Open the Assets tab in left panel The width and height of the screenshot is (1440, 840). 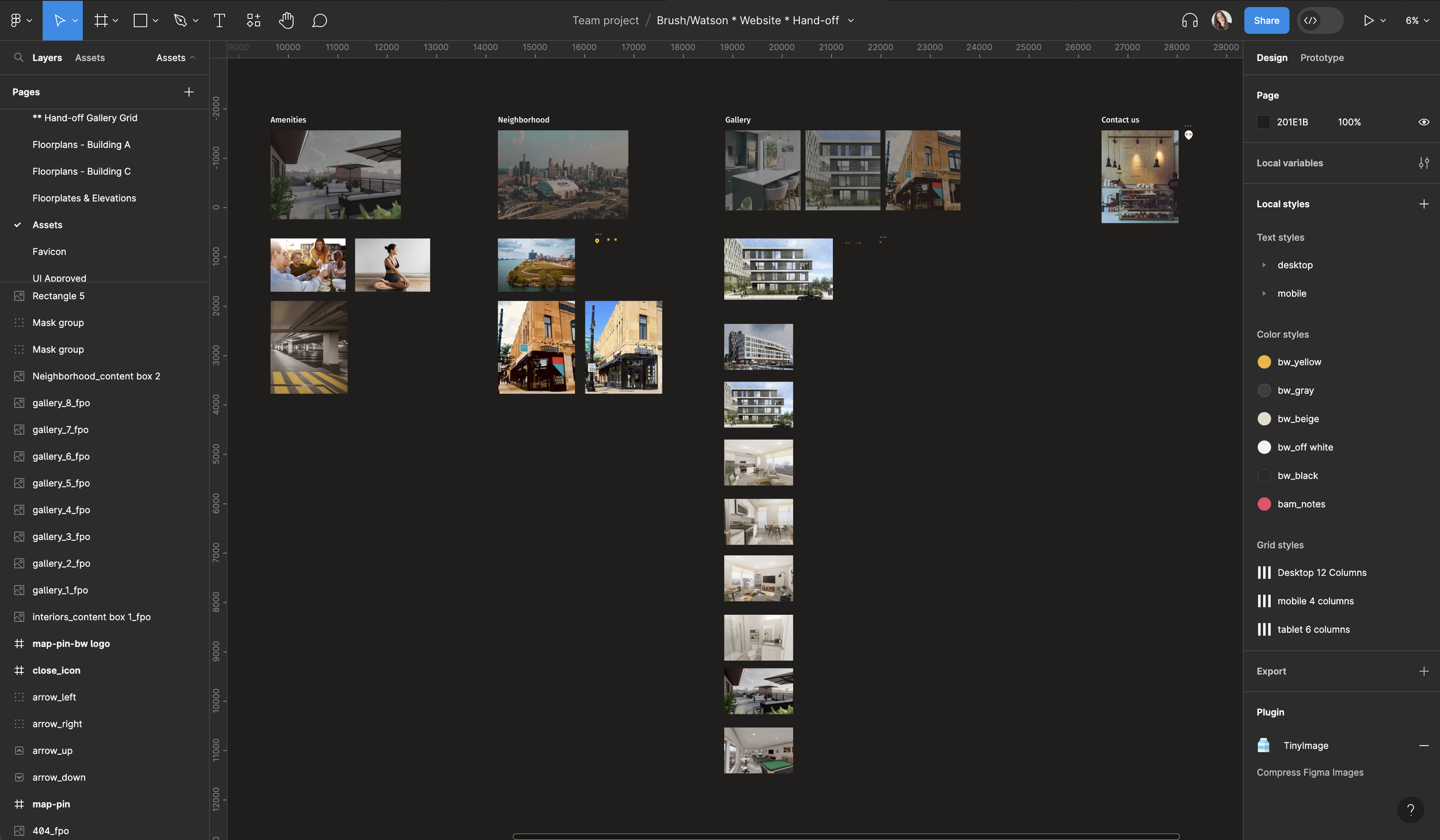click(90, 58)
